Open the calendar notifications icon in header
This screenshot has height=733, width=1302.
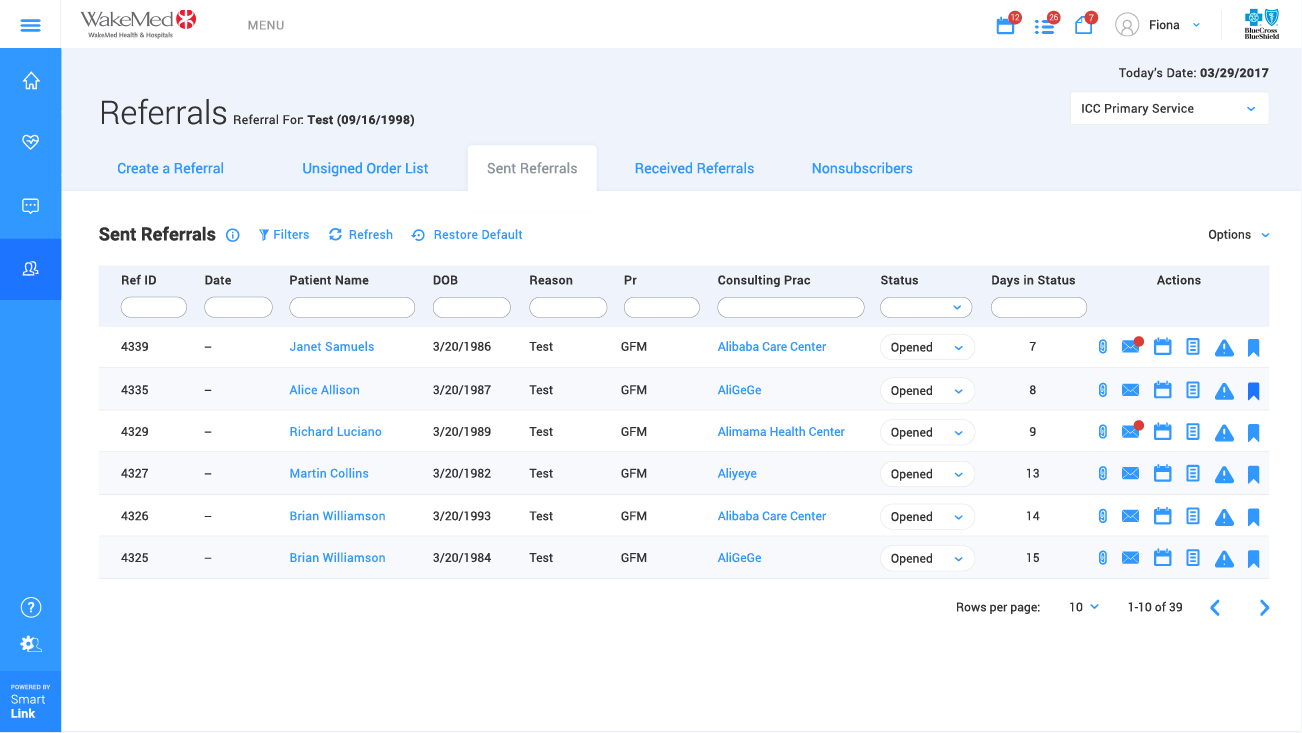(x=1005, y=26)
